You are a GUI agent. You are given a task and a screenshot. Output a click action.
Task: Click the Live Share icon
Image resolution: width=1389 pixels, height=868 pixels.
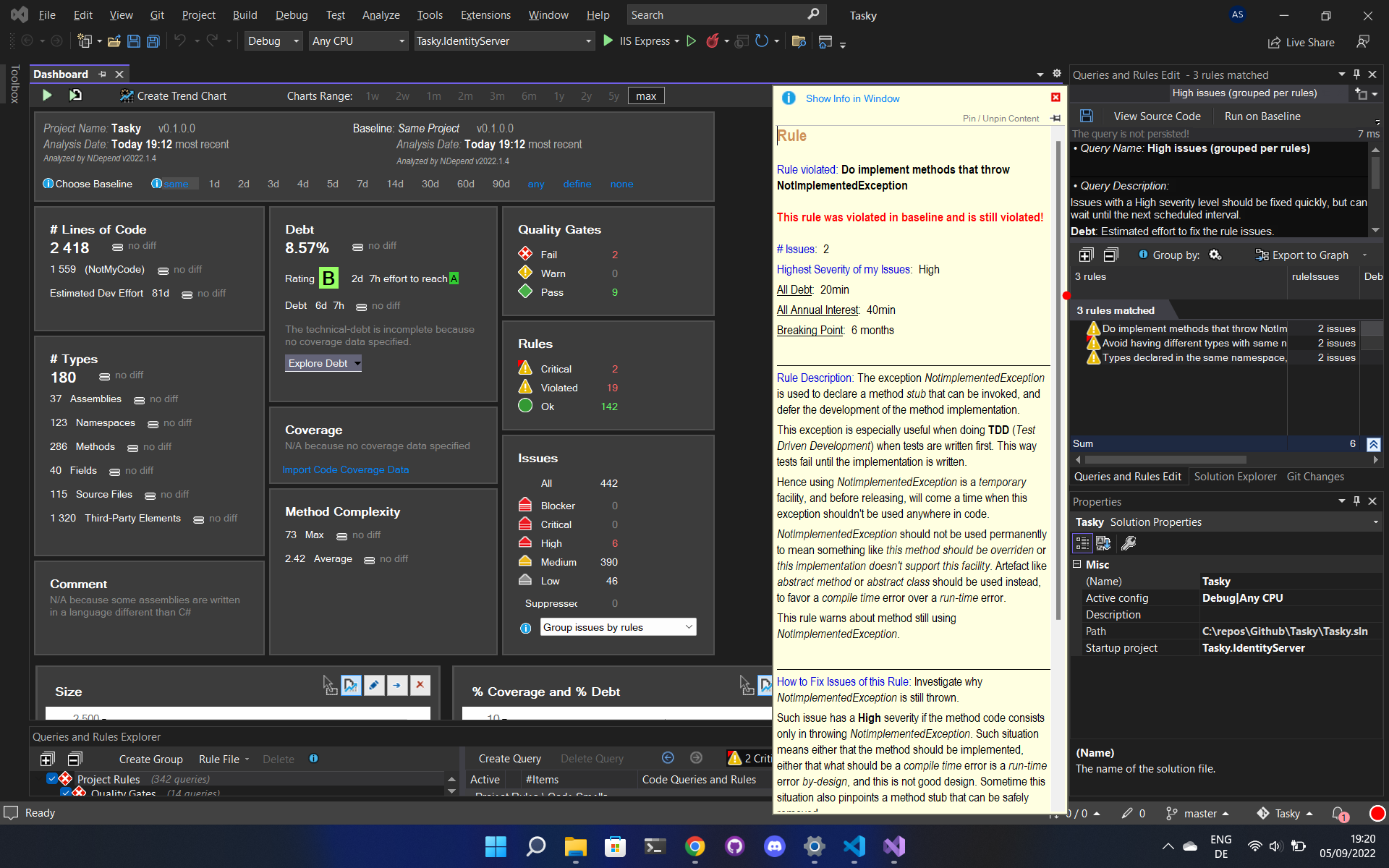[x=1274, y=43]
